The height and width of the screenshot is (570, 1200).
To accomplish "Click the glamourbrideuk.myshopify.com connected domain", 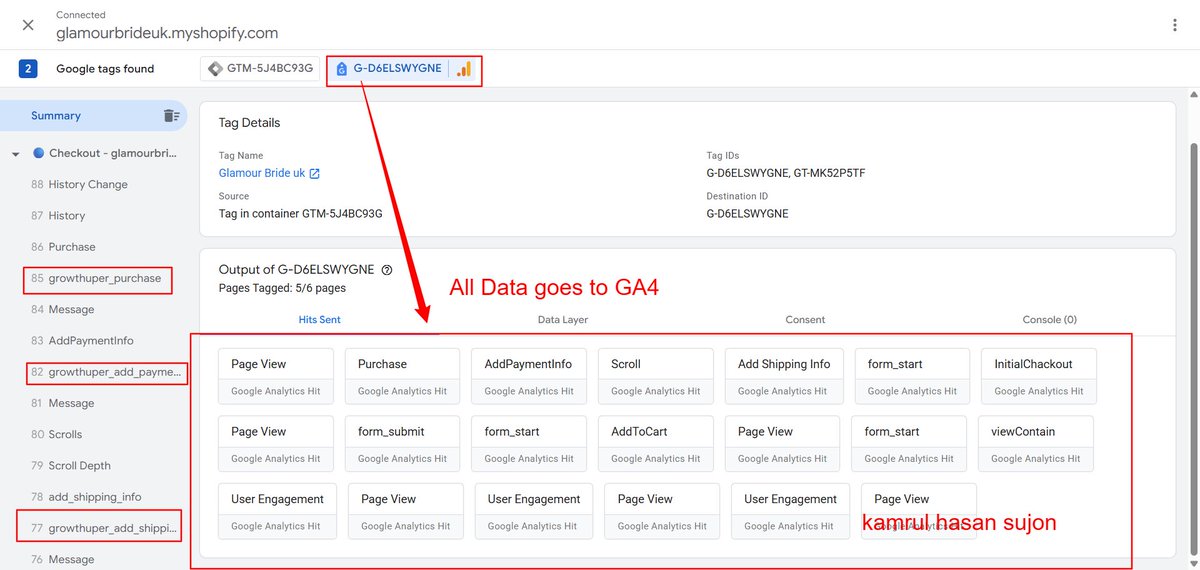I will (168, 33).
